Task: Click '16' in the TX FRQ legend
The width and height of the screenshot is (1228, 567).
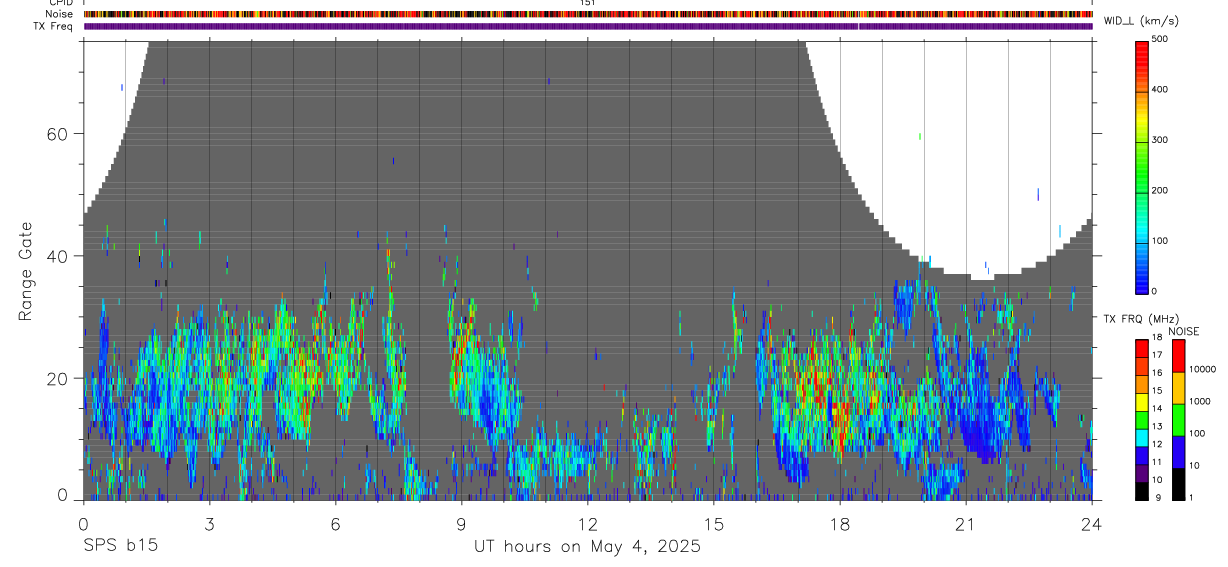Action: point(1159,373)
